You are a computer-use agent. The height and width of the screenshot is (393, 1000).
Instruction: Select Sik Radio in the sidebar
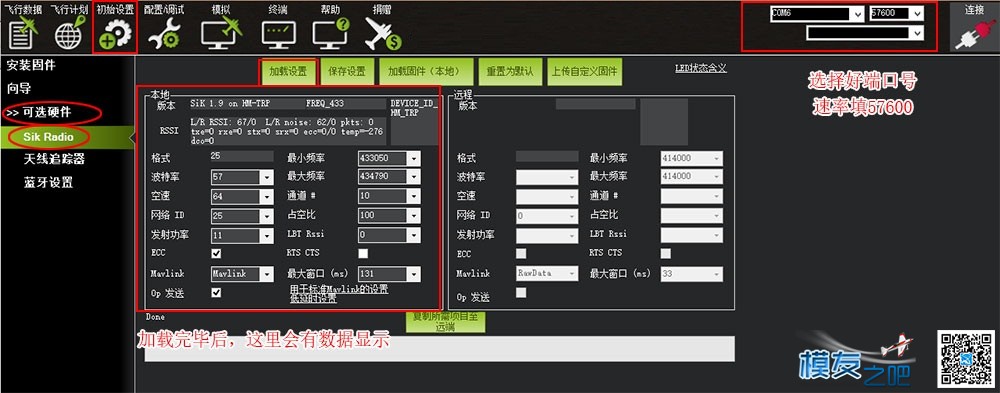48,137
